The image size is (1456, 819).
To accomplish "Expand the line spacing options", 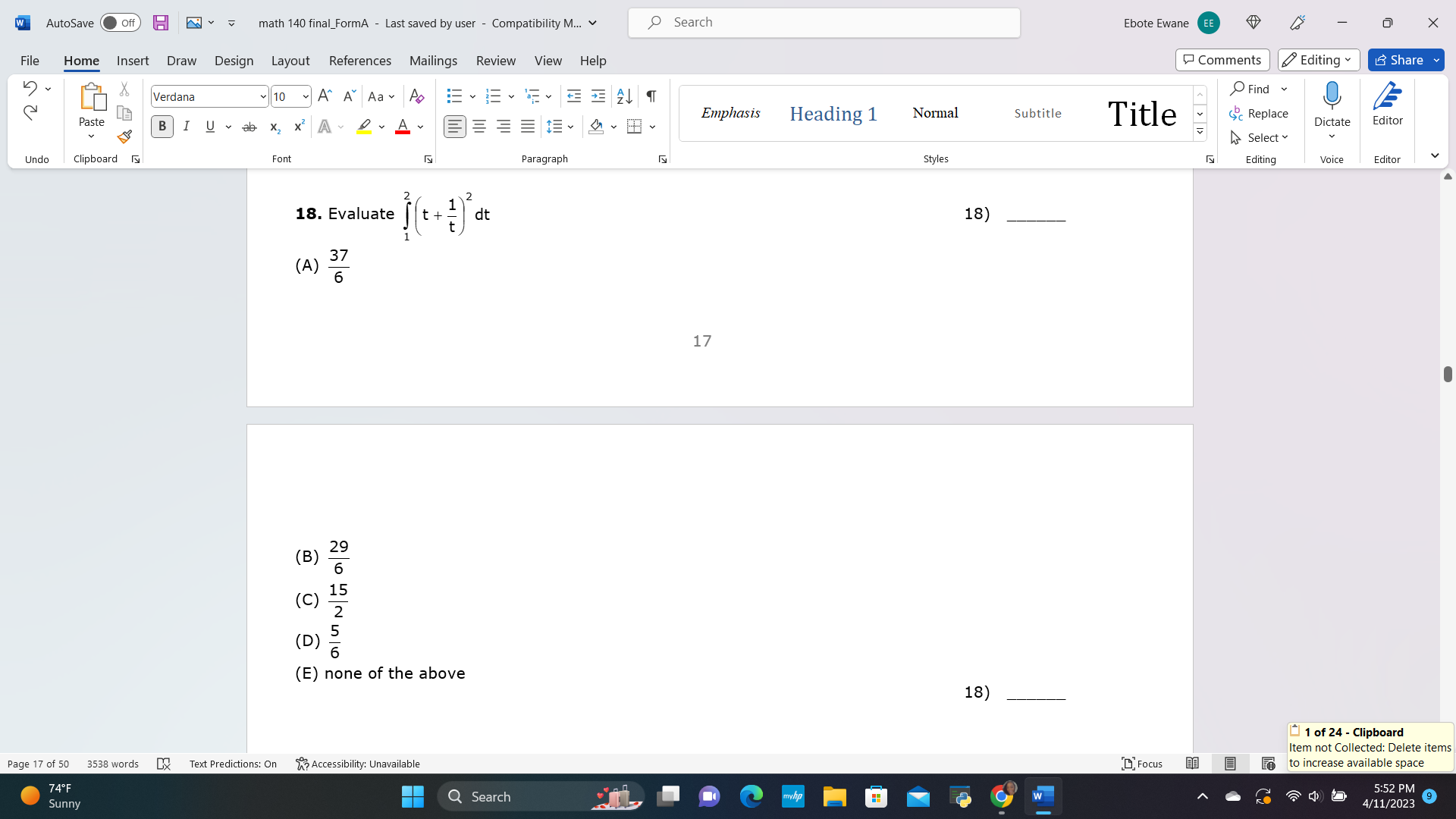I will [571, 127].
